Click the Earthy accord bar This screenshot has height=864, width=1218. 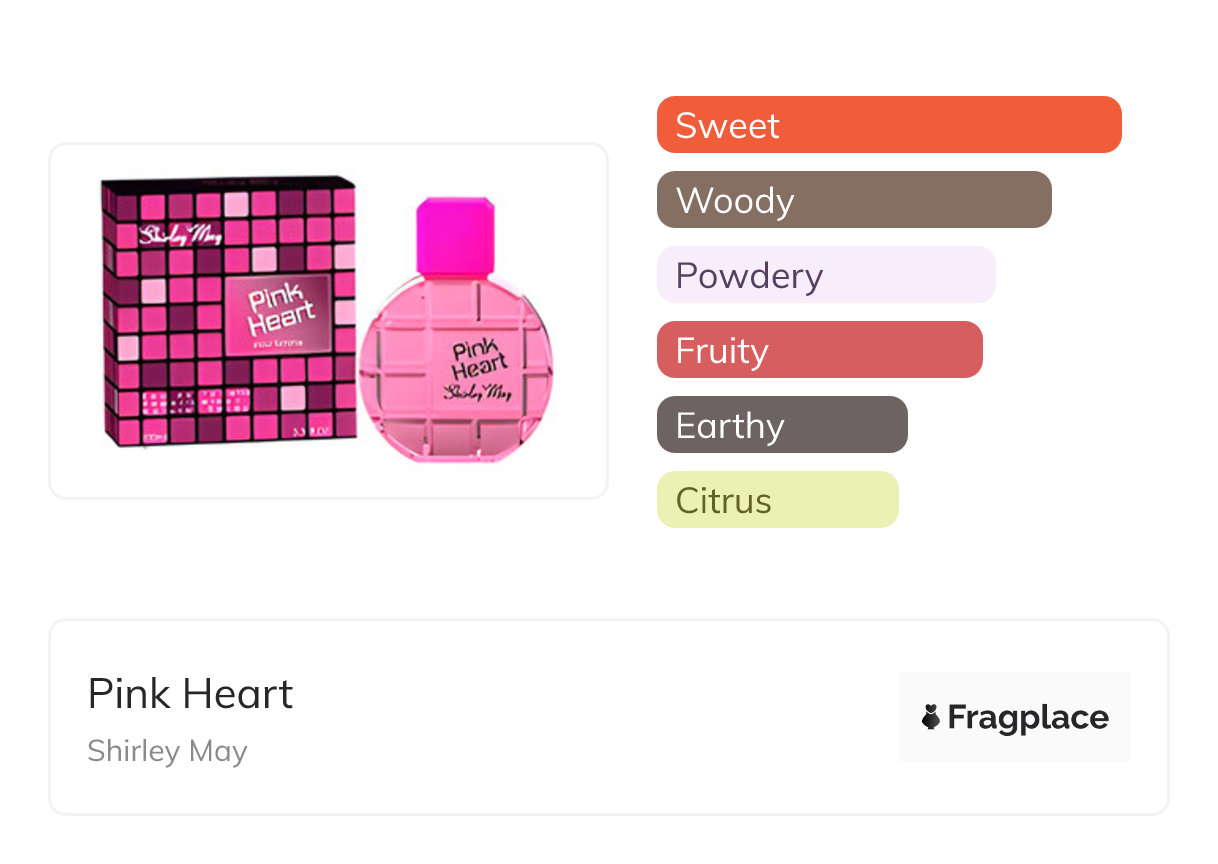(x=781, y=425)
